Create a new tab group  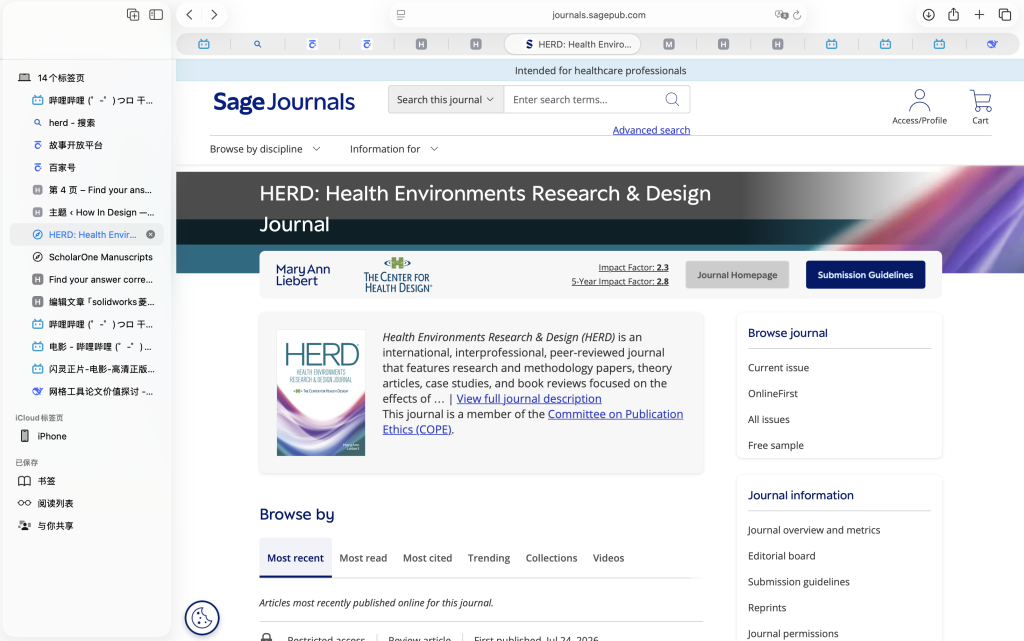[133, 14]
